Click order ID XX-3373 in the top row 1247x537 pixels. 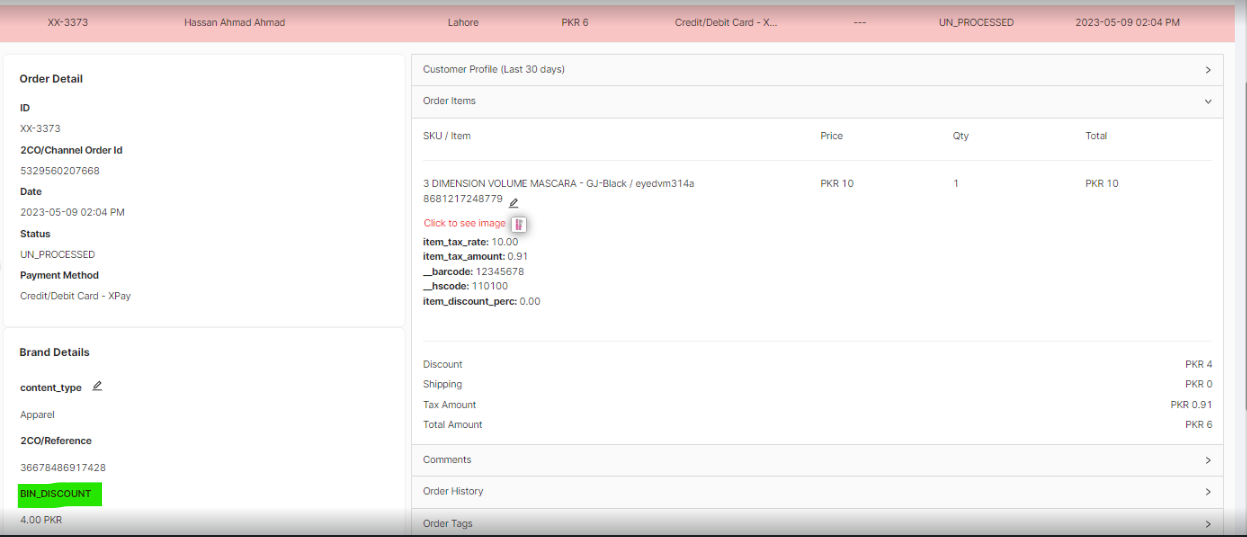[68, 22]
